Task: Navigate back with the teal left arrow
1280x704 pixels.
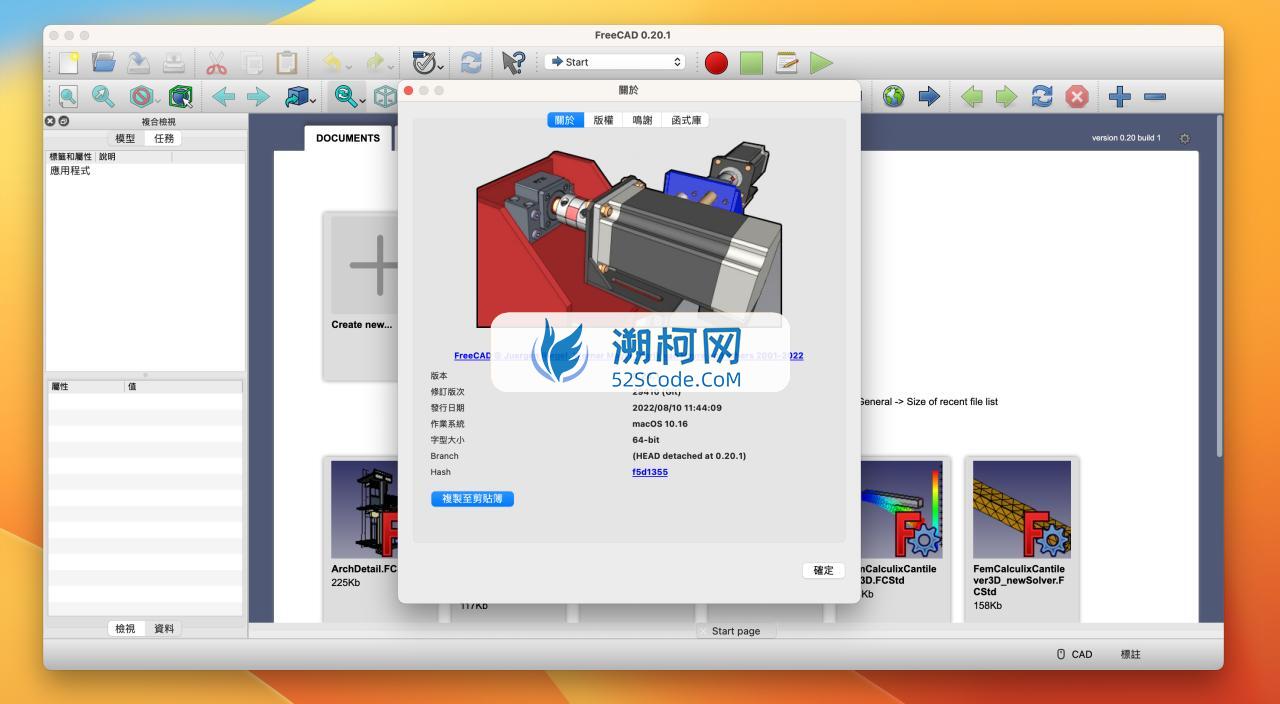Action: 224,96
